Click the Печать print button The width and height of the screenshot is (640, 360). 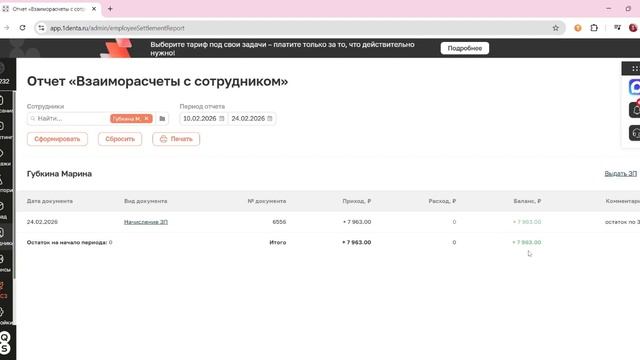176,139
